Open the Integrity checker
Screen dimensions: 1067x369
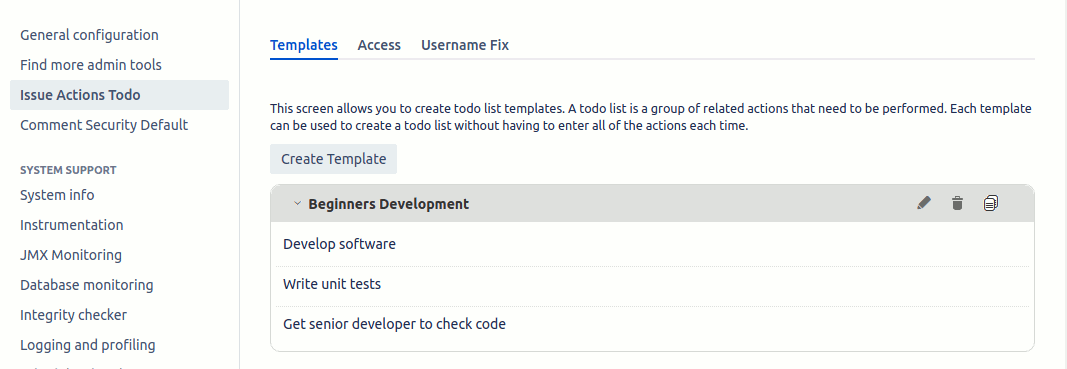tap(73, 315)
